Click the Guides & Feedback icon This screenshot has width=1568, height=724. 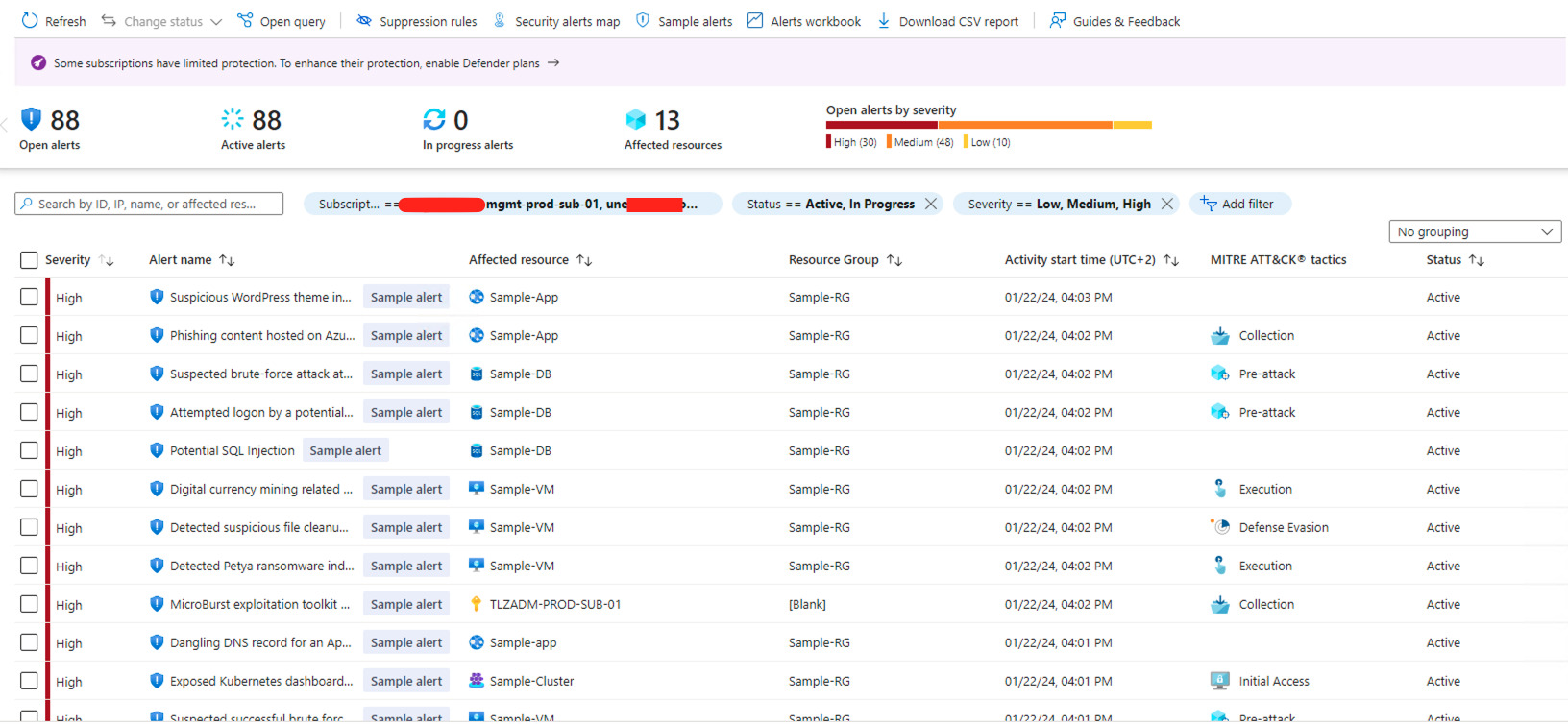[x=1058, y=21]
